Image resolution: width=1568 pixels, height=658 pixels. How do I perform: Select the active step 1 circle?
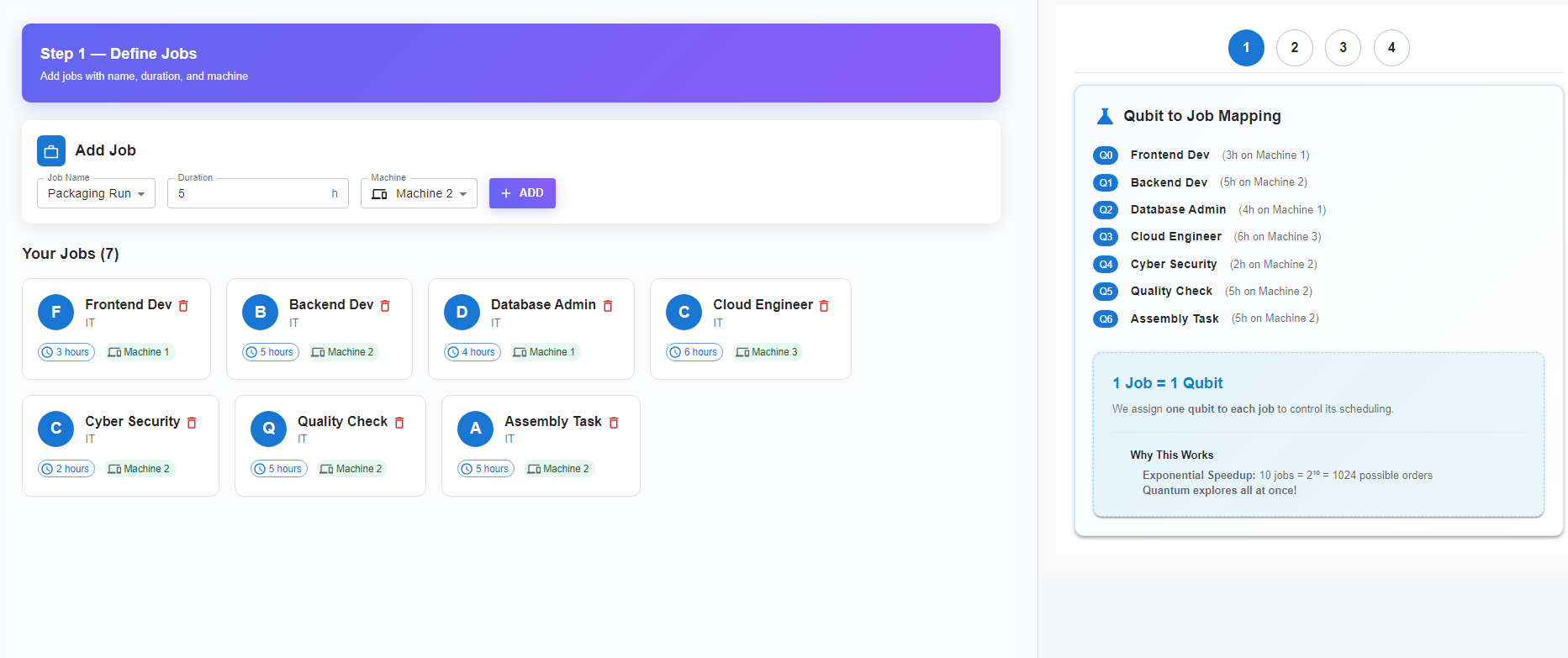click(1246, 48)
